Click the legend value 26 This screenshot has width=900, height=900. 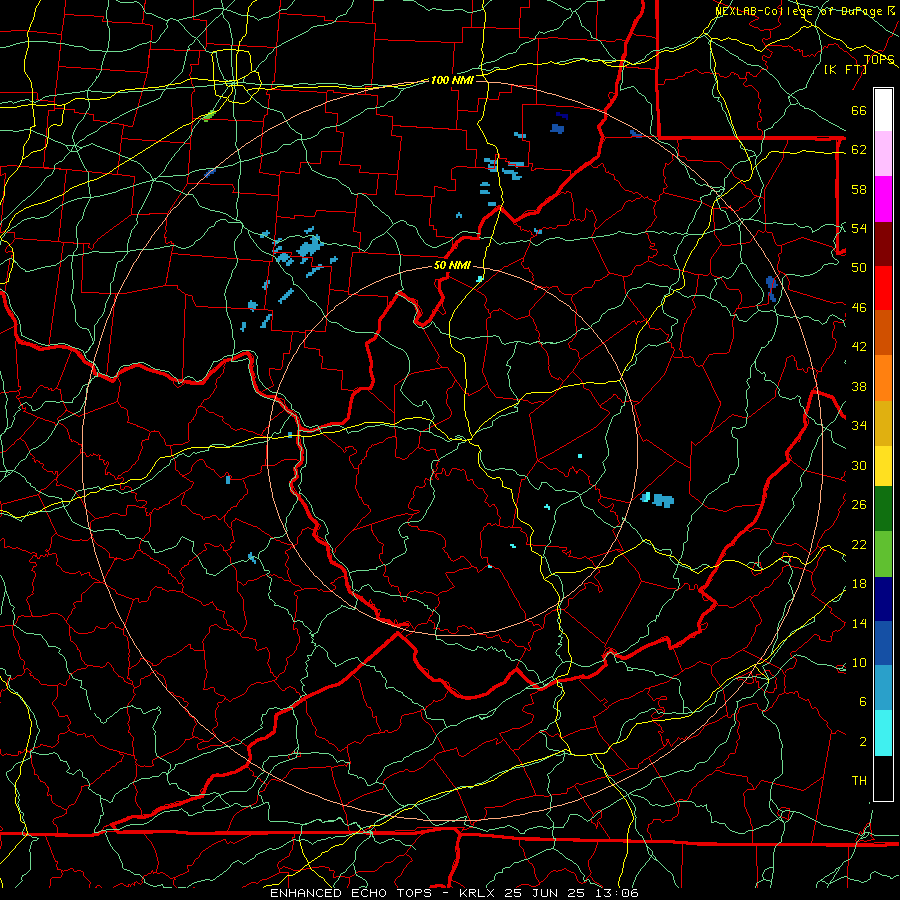pyautogui.click(x=859, y=505)
